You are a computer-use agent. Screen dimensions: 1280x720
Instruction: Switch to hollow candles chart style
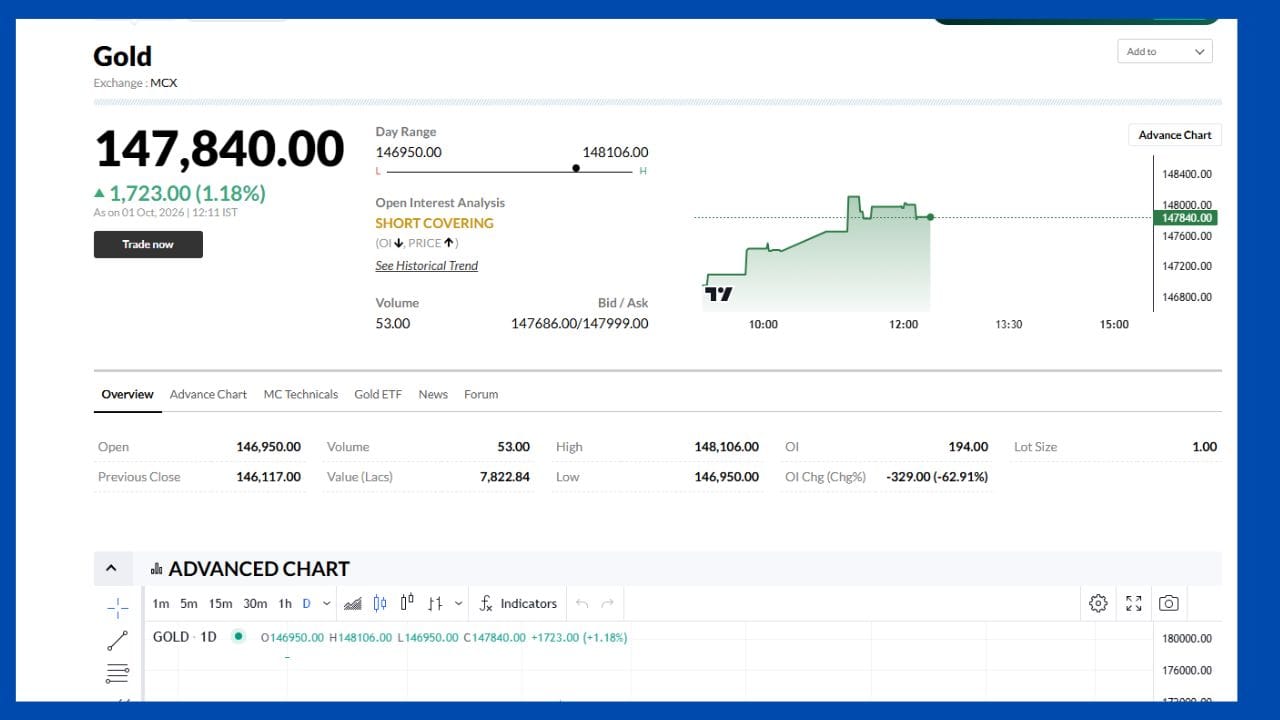(x=407, y=603)
